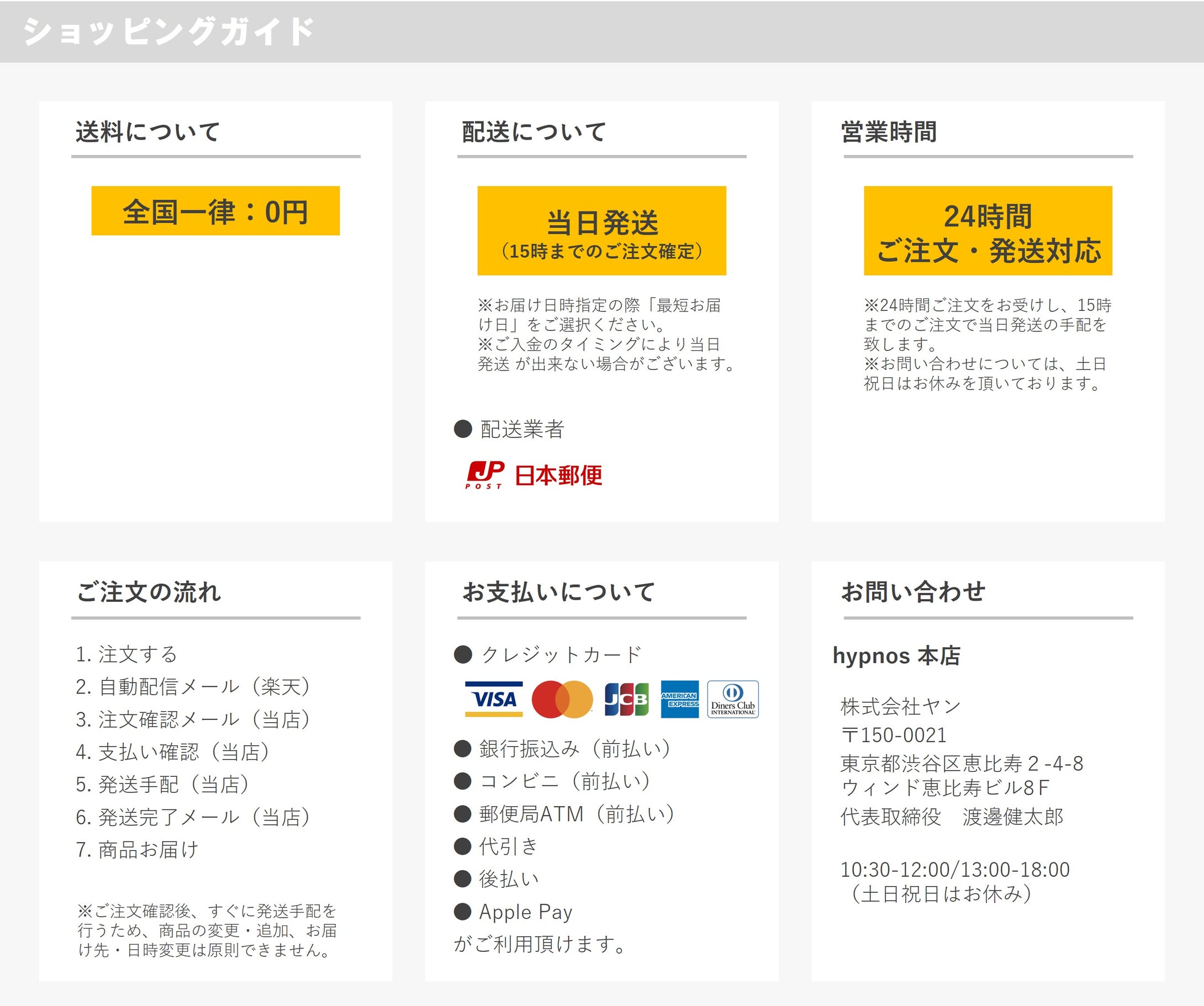The height and width of the screenshot is (1006, 1204).
Task: Click the 〒150-0021 postal code text
Action: pyautogui.click(x=893, y=735)
